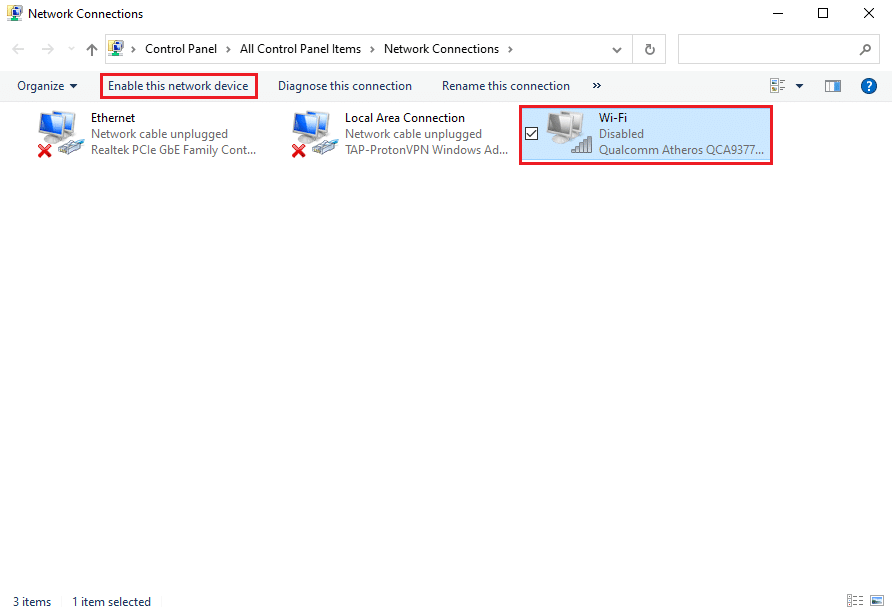Enable this network device
Viewport: 892px width, 612px height.
tap(178, 86)
